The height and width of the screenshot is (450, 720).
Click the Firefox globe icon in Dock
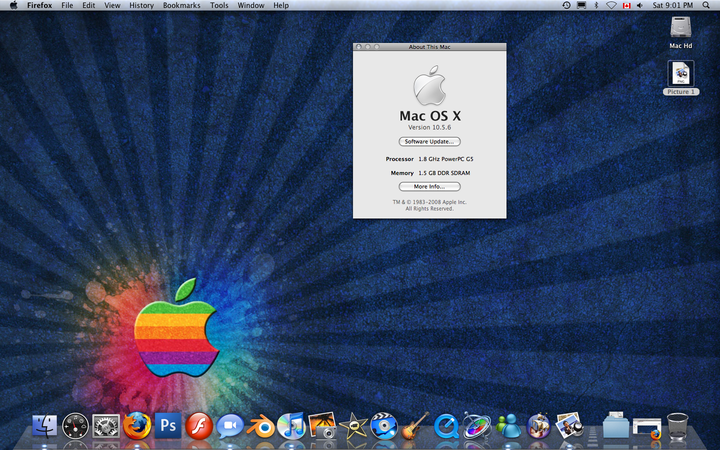pos(137,425)
